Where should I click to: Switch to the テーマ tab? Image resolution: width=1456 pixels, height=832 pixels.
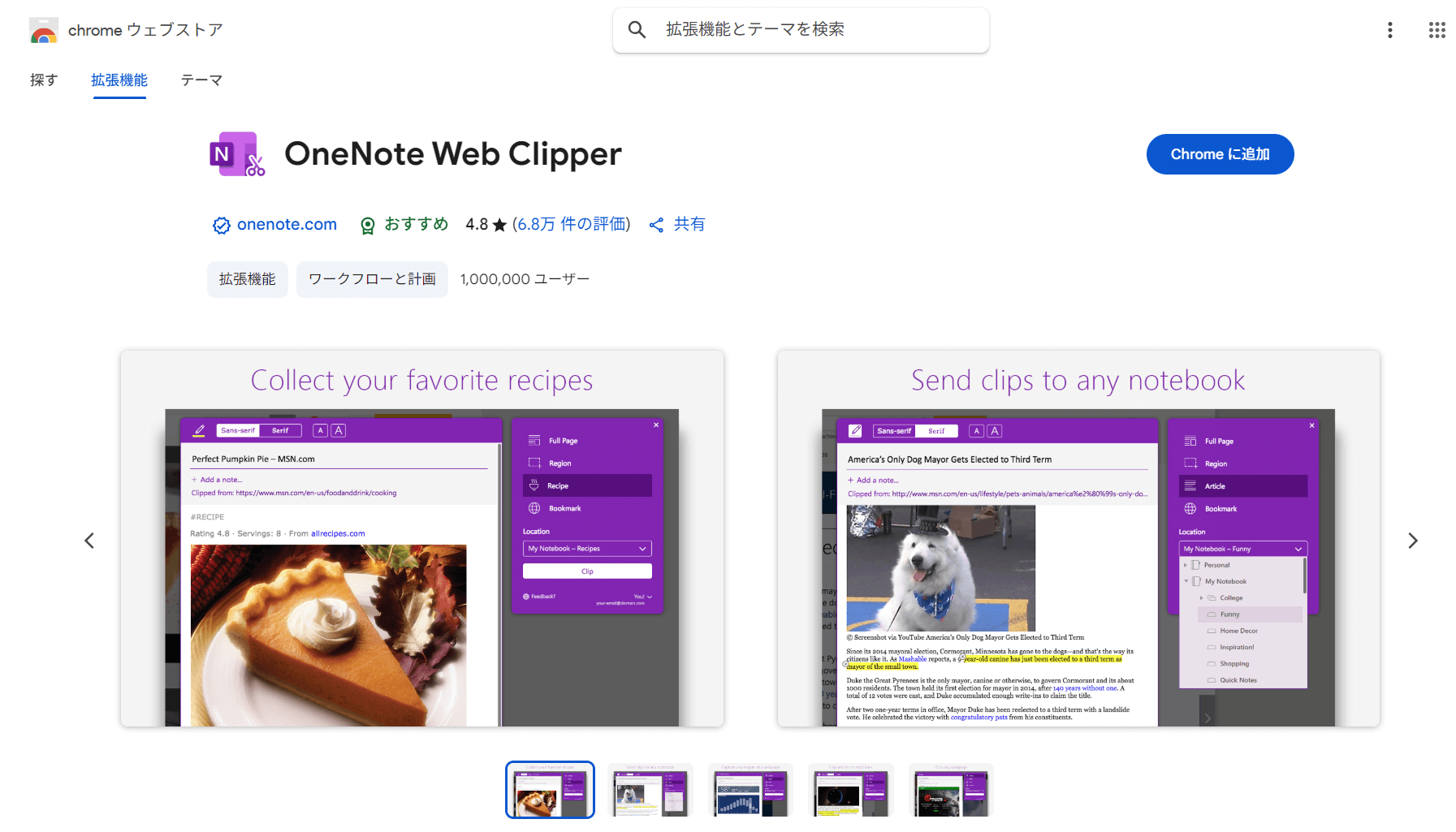(201, 80)
